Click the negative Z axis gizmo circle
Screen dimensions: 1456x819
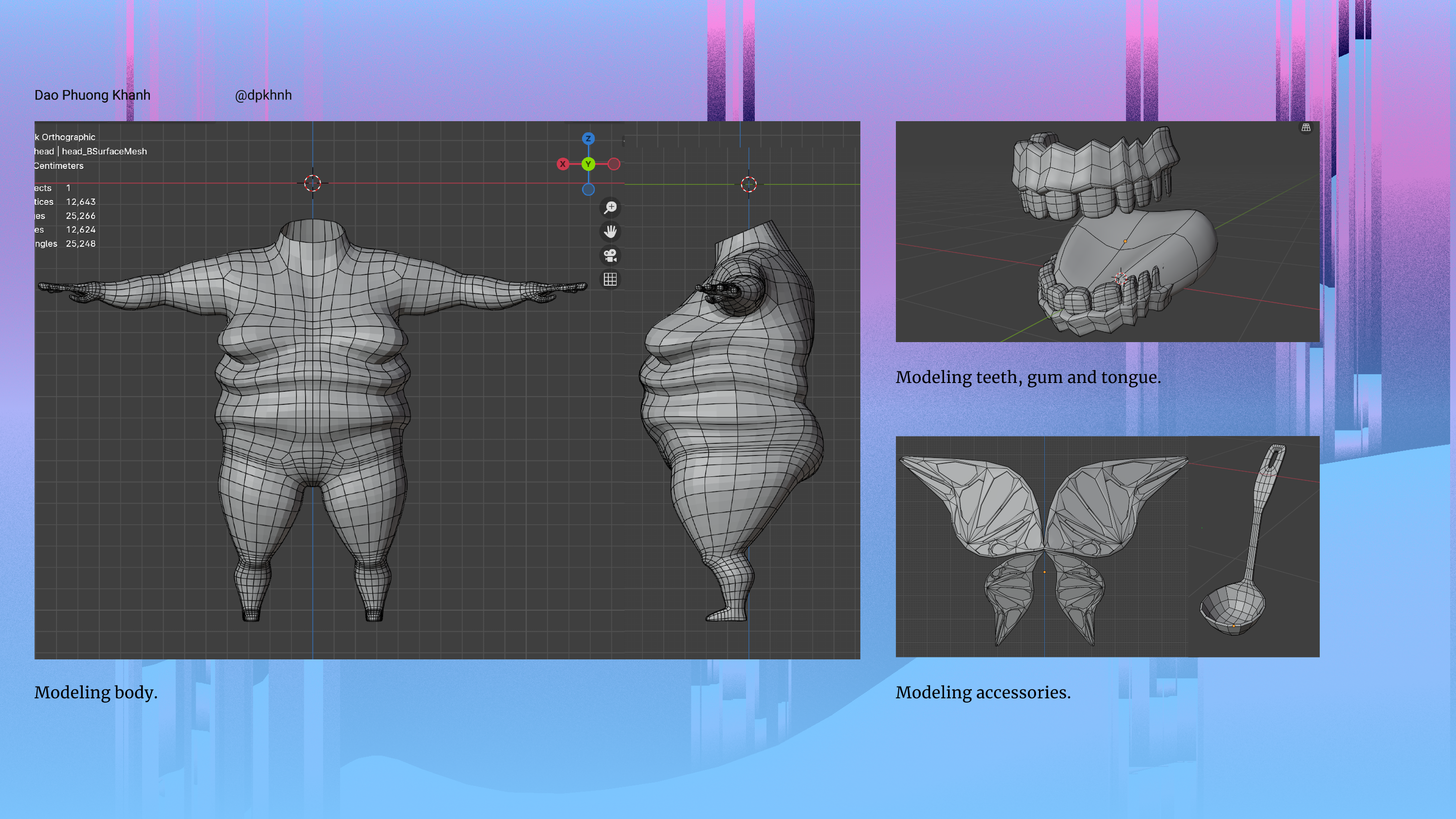click(x=588, y=189)
